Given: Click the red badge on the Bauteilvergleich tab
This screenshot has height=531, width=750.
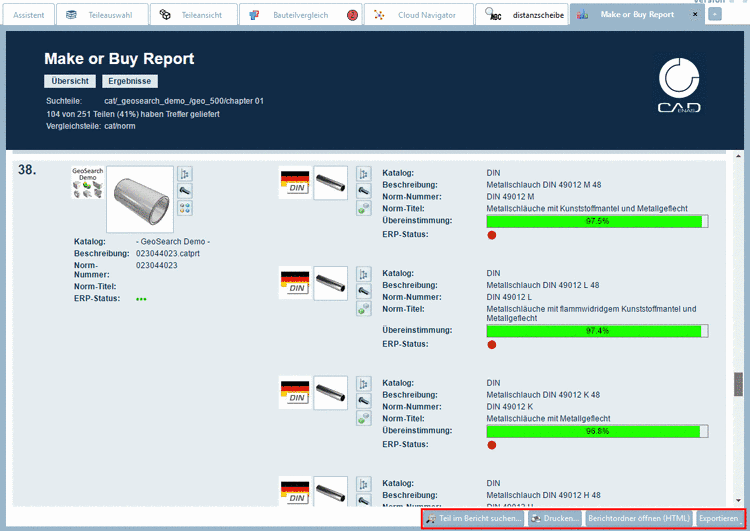Looking at the screenshot, I should pos(353,15).
